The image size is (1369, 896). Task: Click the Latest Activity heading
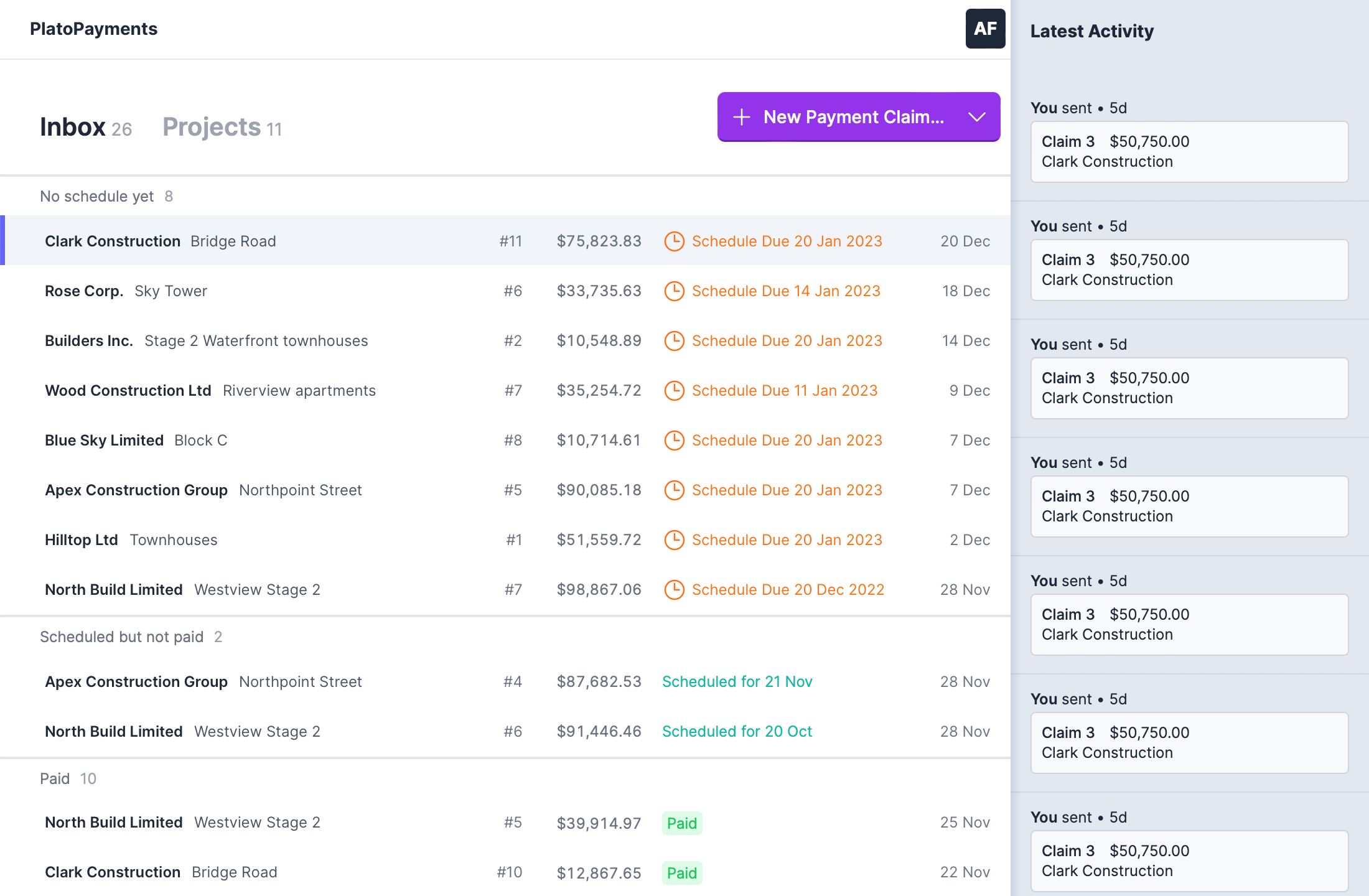click(x=1092, y=31)
